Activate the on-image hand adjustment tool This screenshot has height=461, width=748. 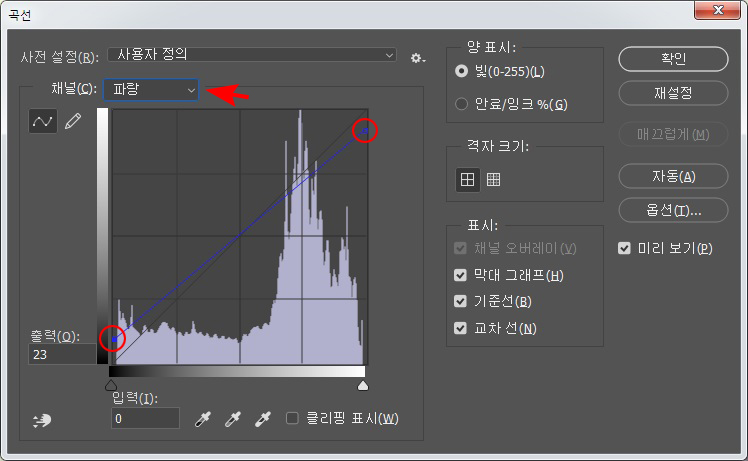(42, 420)
